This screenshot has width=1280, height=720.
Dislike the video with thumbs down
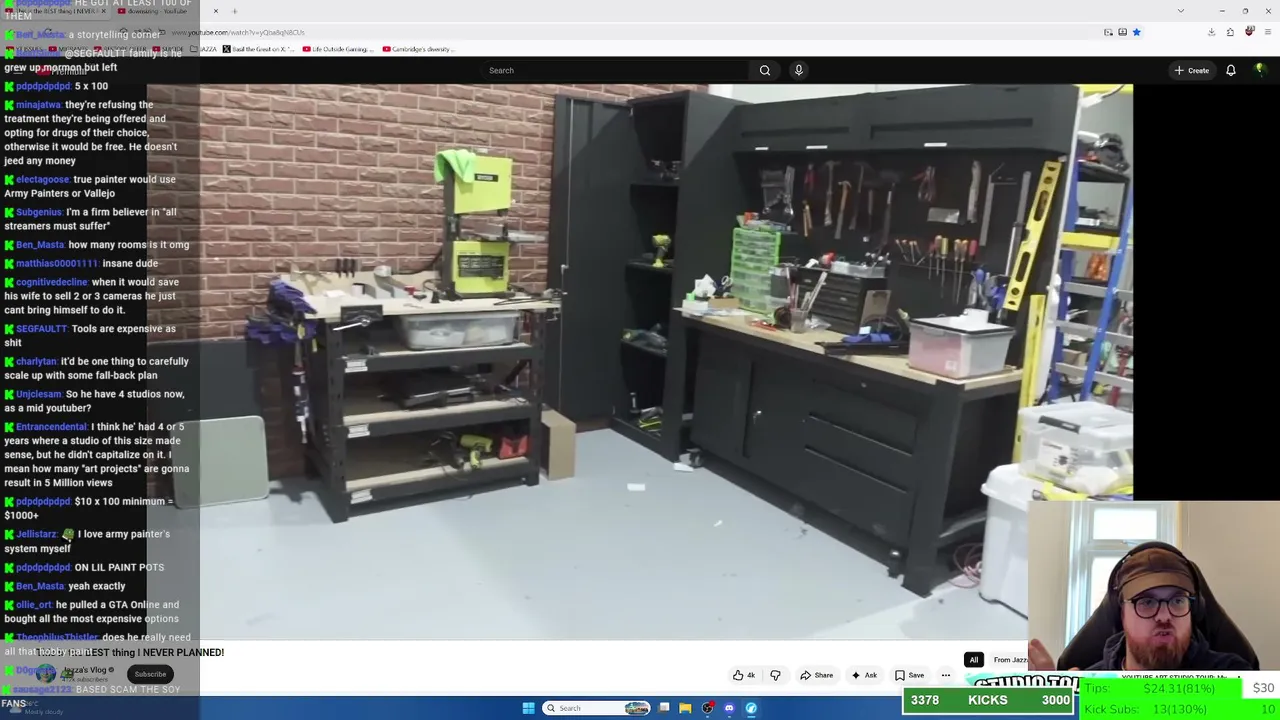[775, 675]
